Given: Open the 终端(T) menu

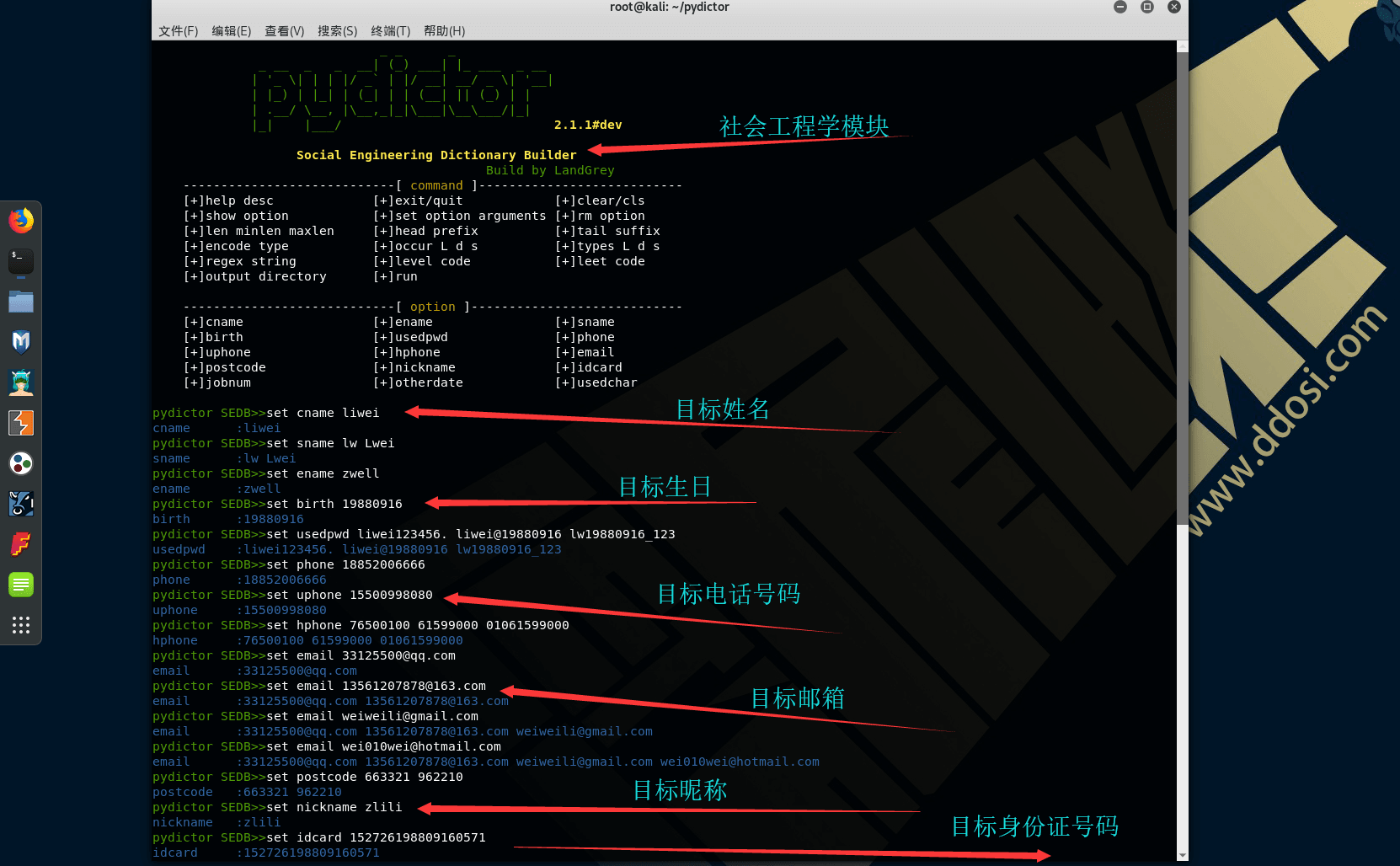Looking at the screenshot, I should pyautogui.click(x=391, y=31).
